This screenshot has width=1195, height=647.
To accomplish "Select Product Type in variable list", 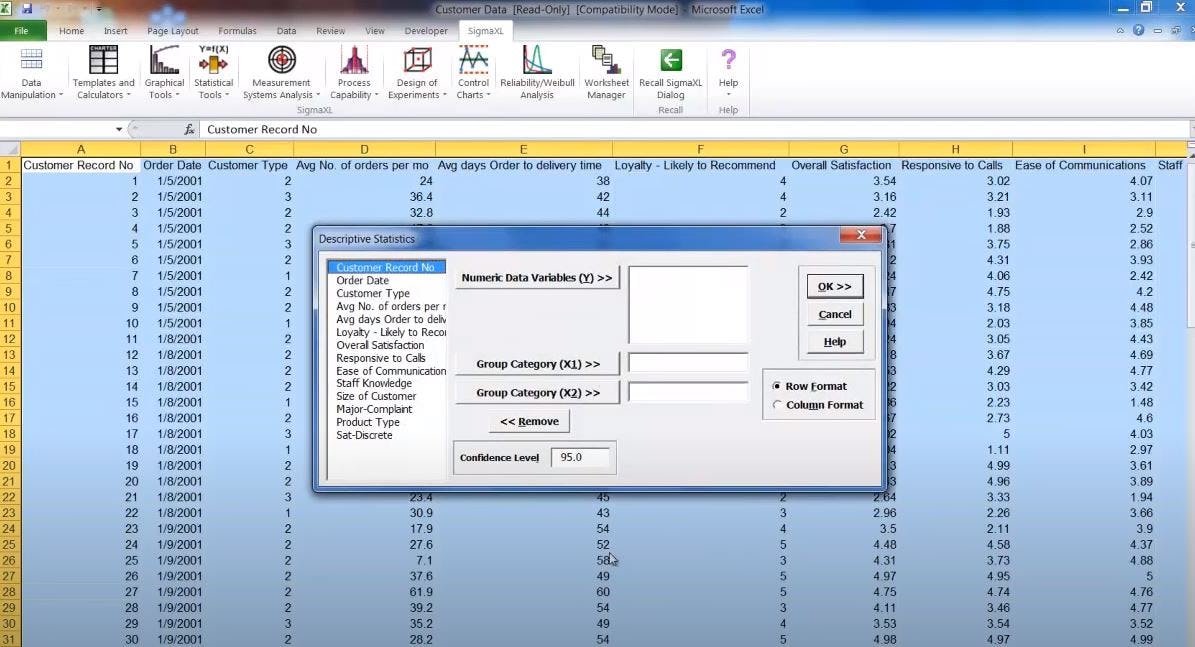I will (x=386, y=422).
